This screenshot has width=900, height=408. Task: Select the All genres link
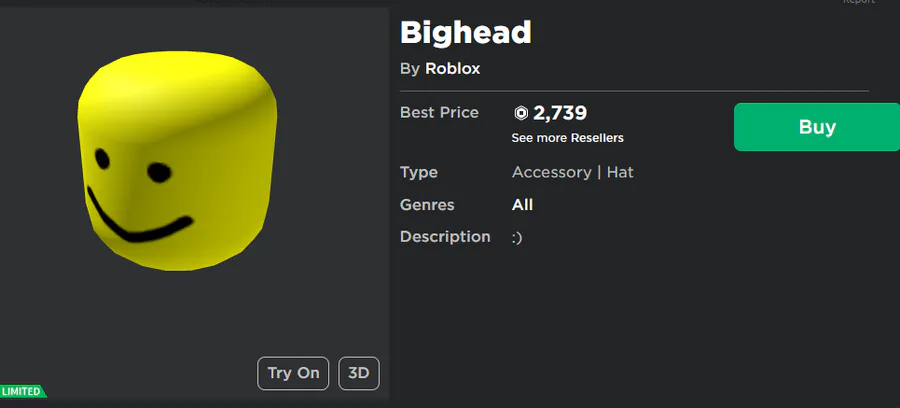point(522,205)
